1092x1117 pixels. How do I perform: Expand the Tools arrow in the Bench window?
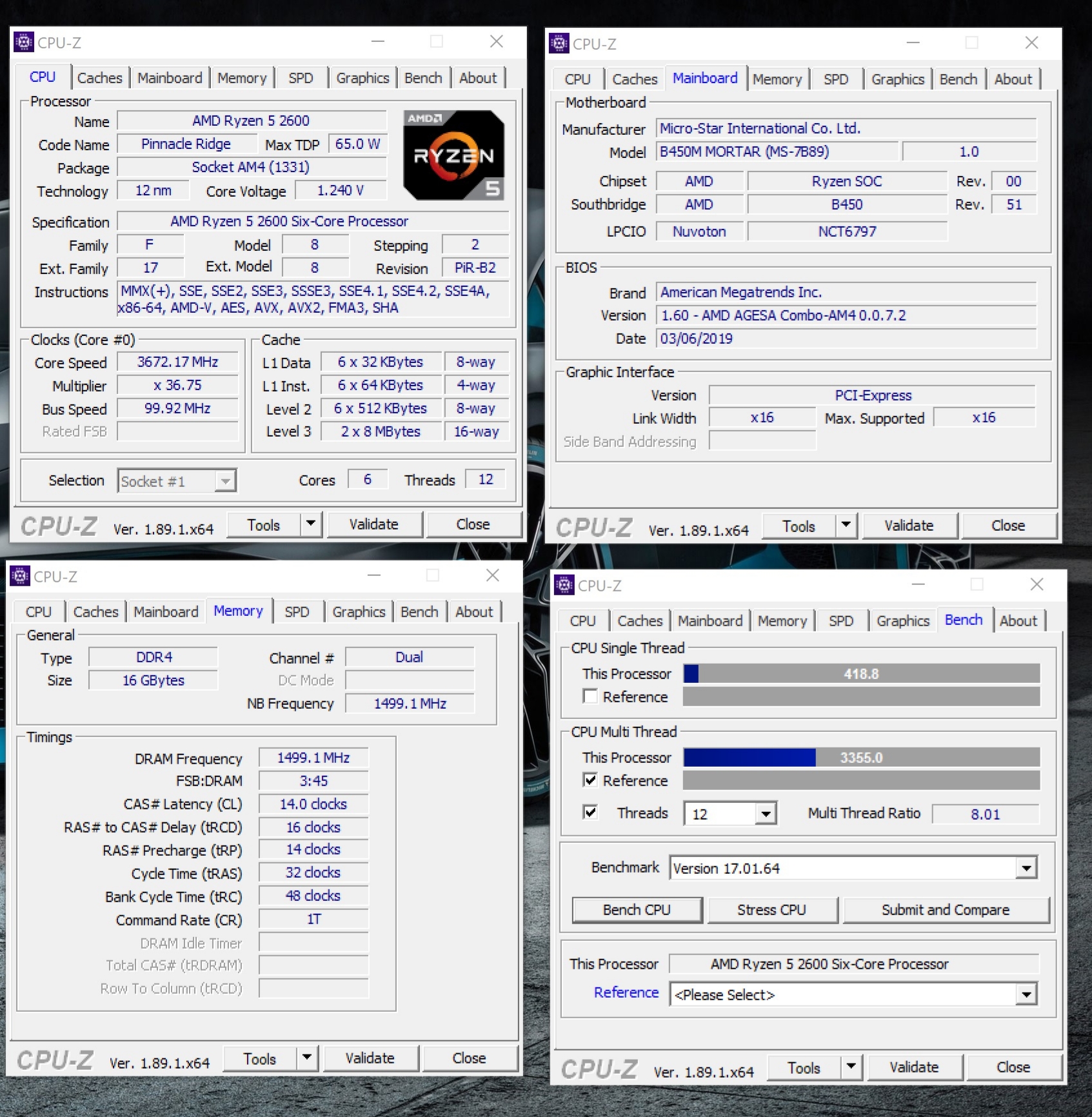[x=851, y=1067]
